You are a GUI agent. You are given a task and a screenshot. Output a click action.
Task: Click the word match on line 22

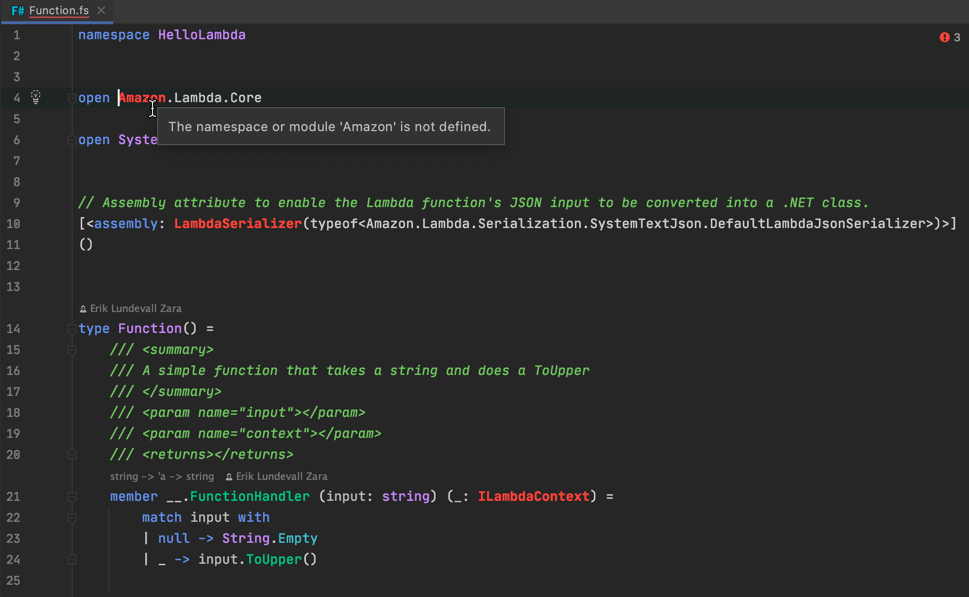162,518
